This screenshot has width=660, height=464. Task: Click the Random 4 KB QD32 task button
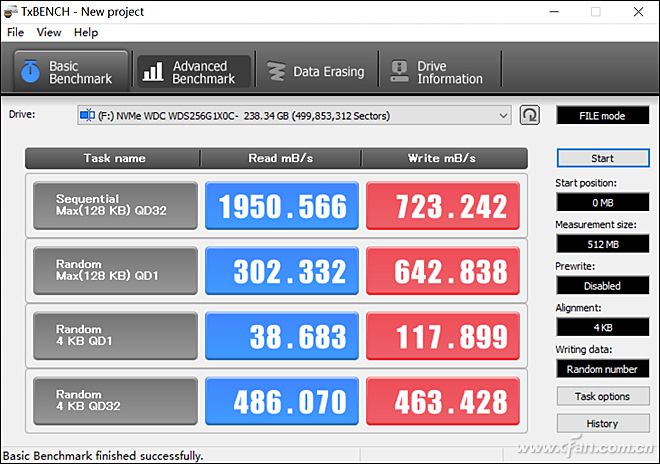(115, 401)
